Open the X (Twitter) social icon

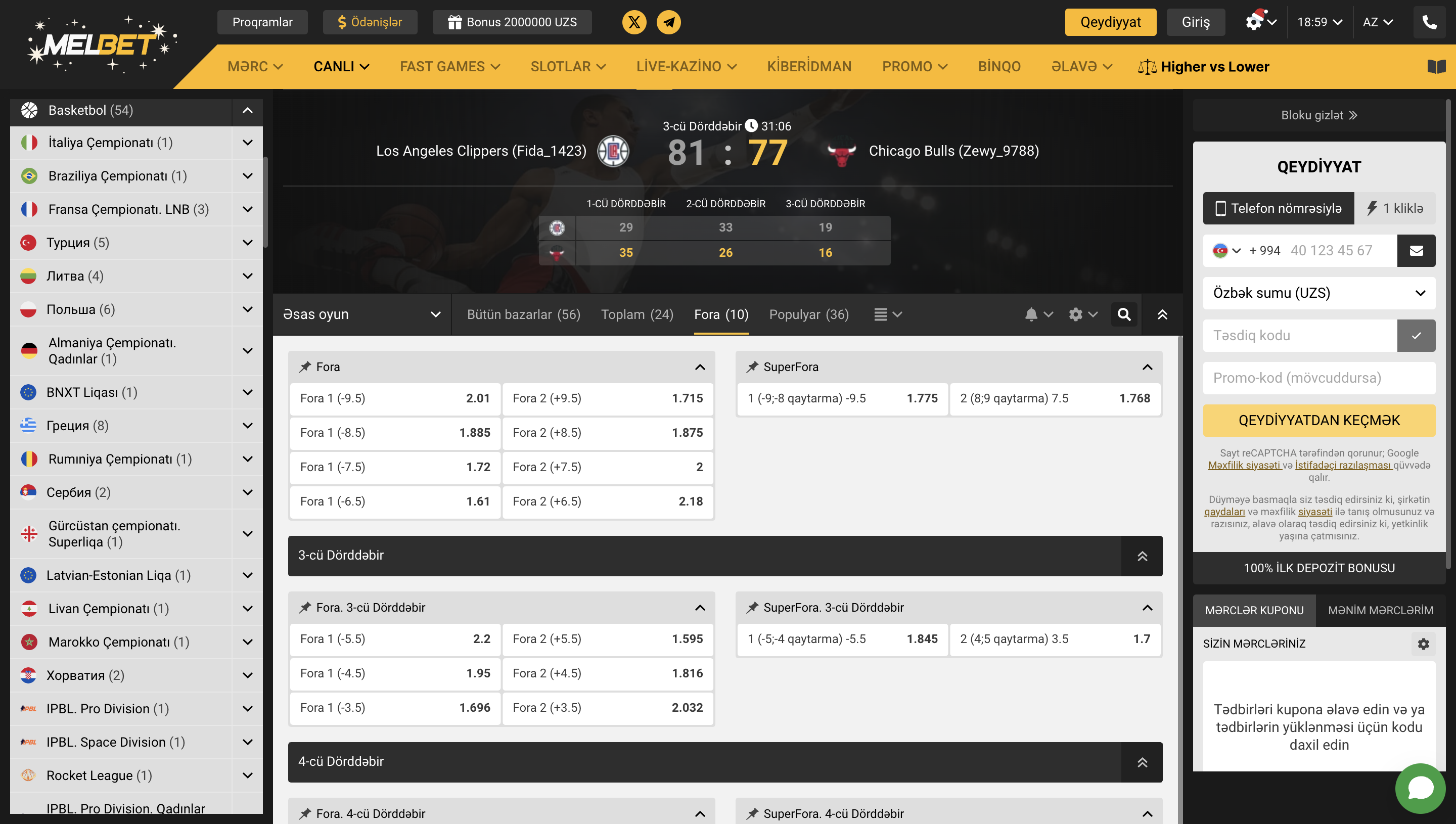coord(634,22)
